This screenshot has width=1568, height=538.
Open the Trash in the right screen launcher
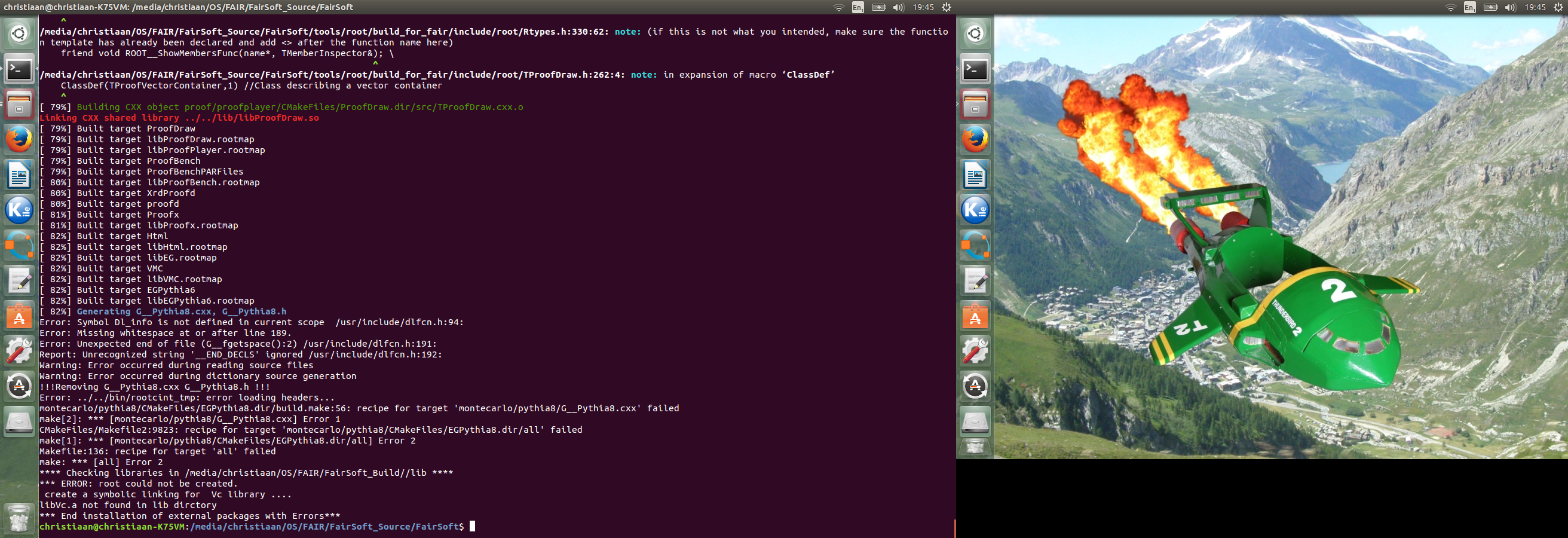[975, 447]
